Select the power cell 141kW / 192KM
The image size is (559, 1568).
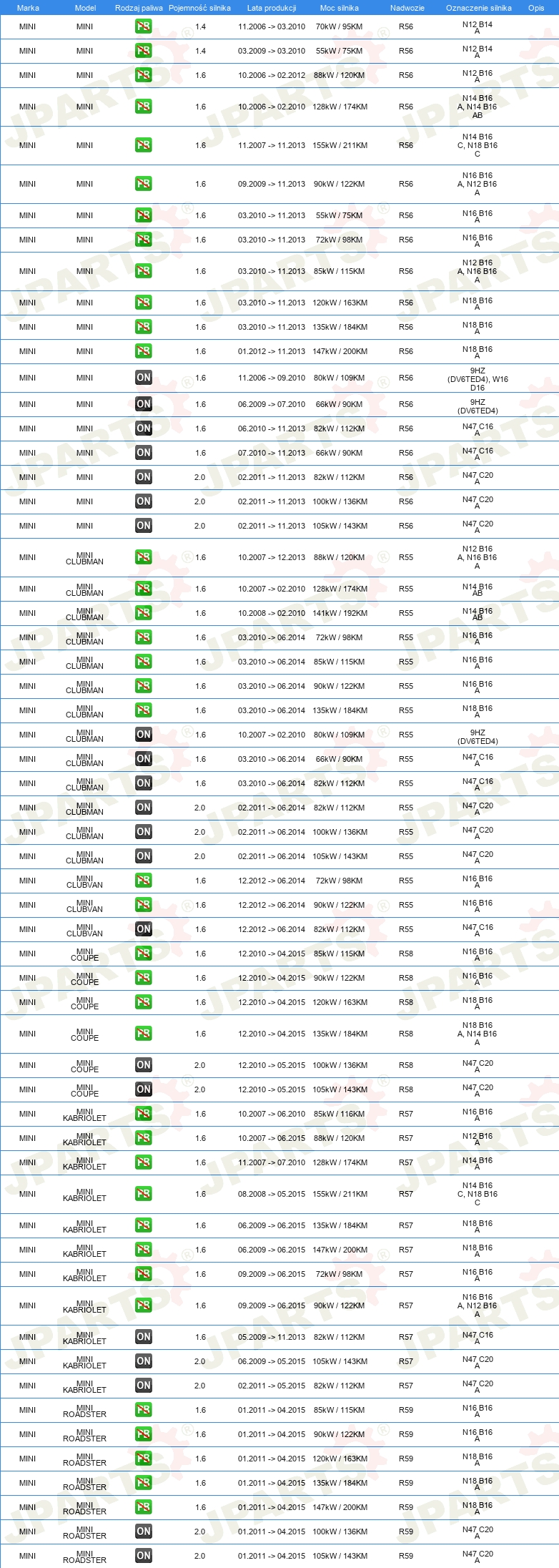(340, 613)
